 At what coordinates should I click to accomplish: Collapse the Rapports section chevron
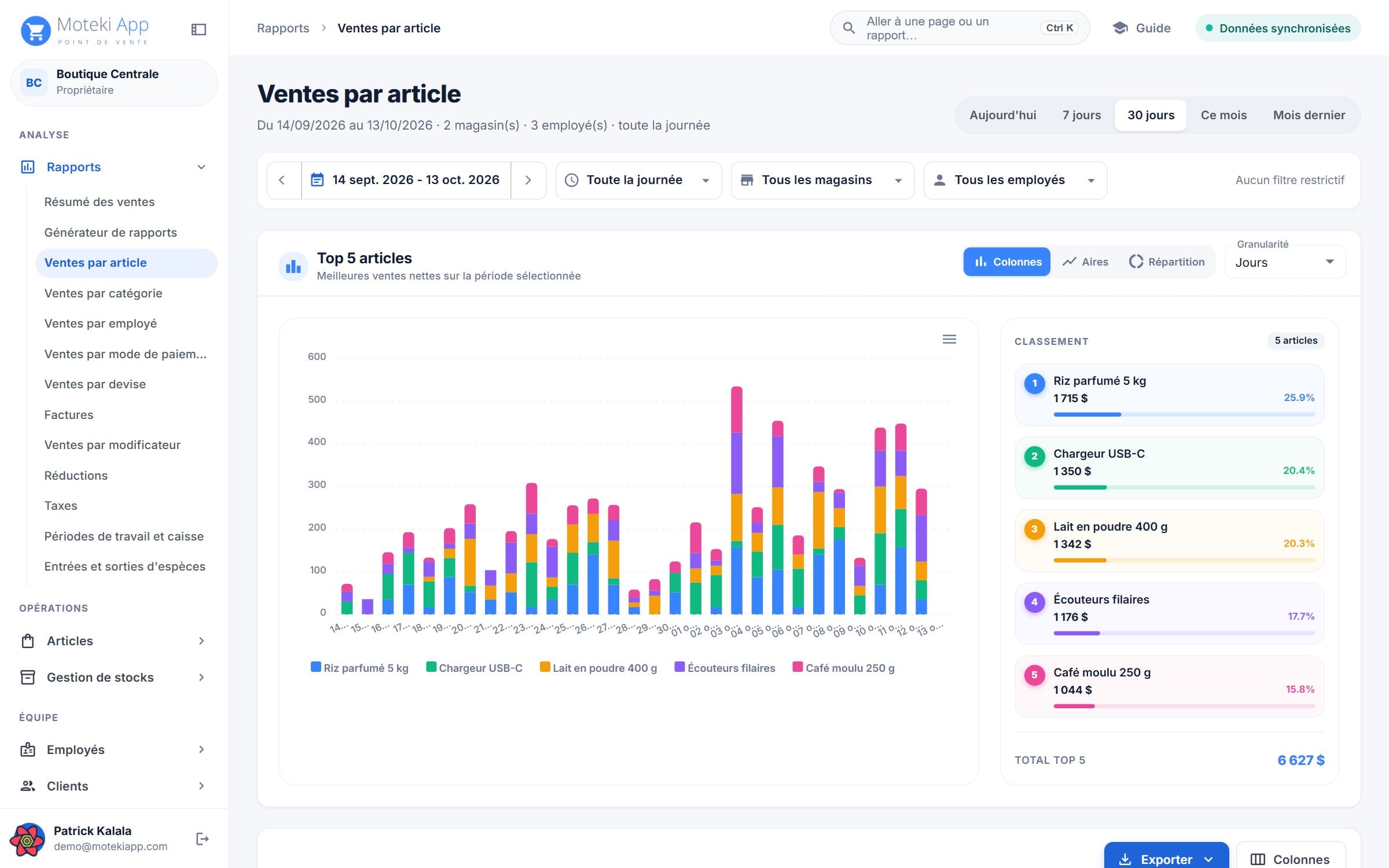[201, 167]
